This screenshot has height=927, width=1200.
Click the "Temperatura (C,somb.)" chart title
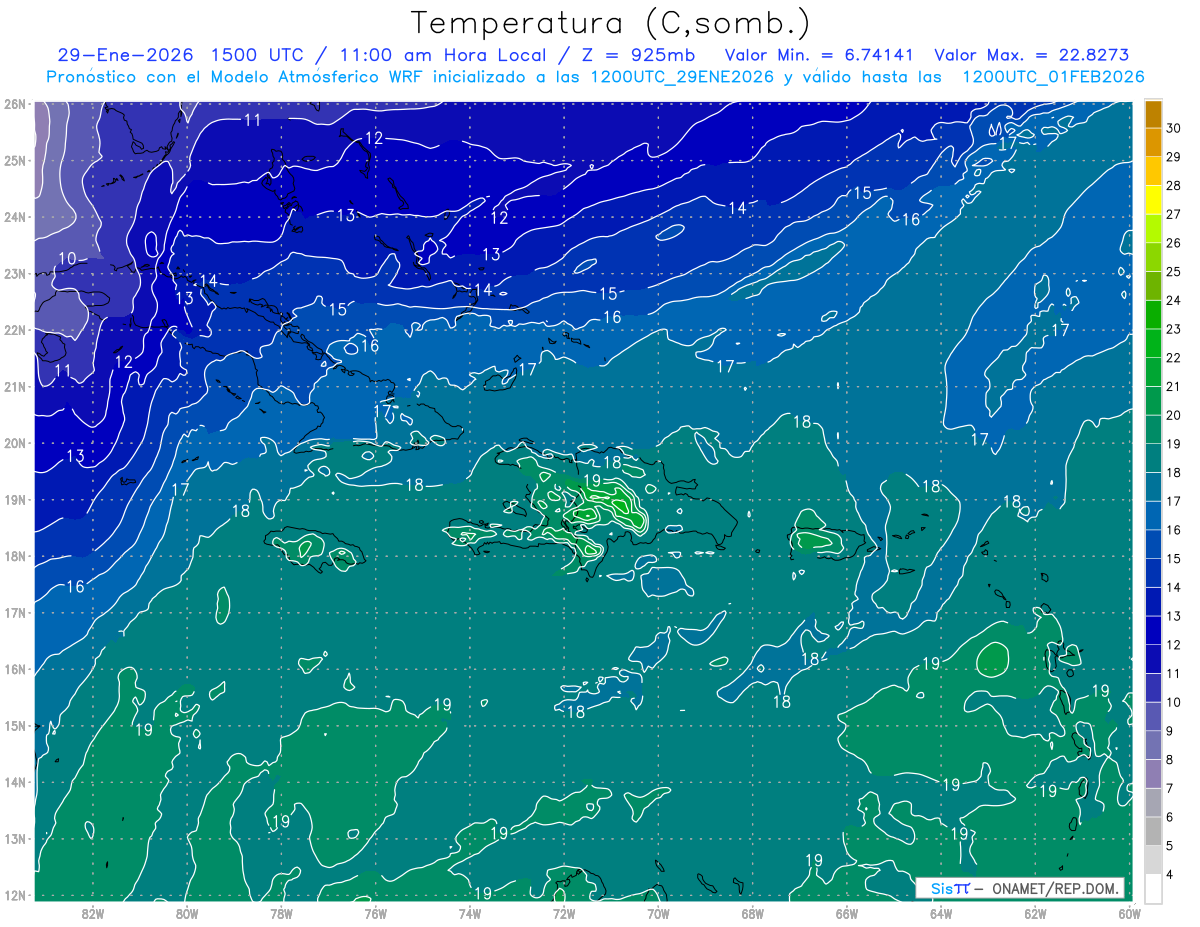[x=610, y=23]
